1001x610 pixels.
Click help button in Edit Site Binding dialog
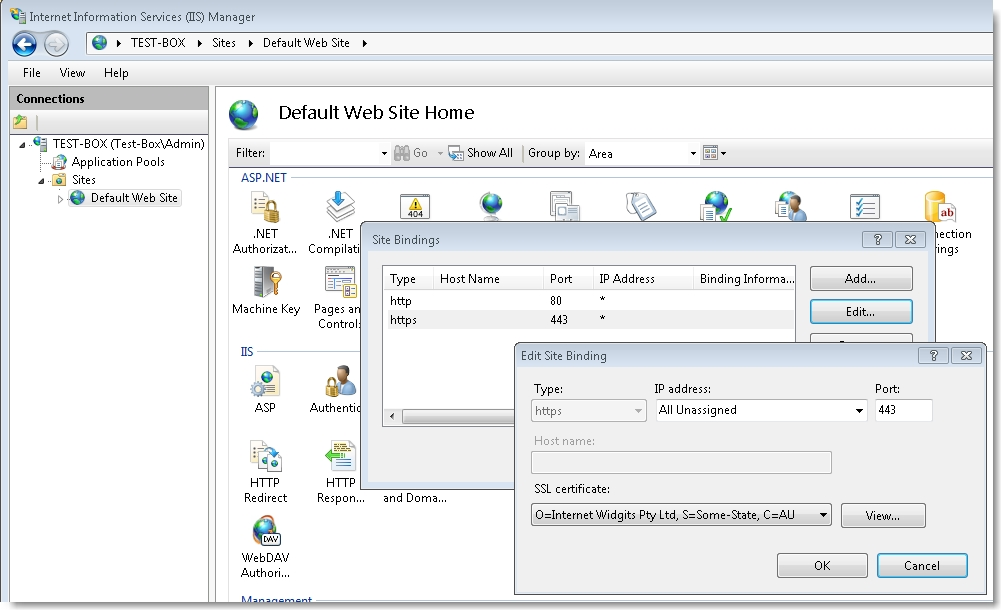click(934, 355)
